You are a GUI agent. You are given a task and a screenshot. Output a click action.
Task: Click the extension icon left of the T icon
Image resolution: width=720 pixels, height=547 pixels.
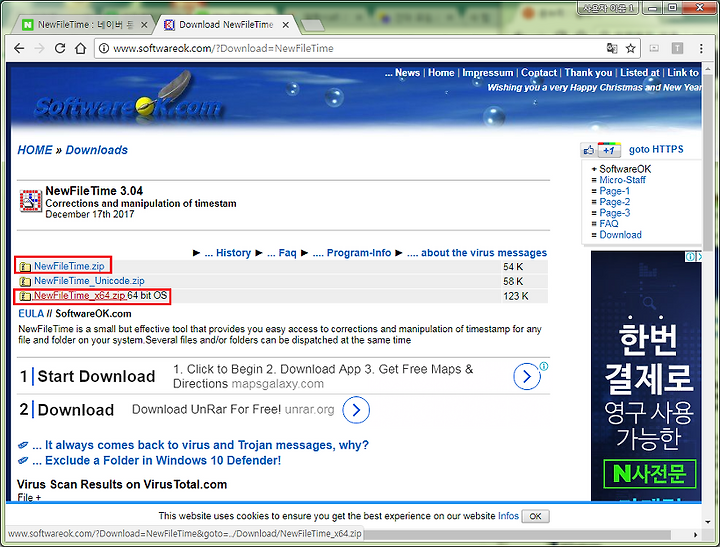pos(654,48)
